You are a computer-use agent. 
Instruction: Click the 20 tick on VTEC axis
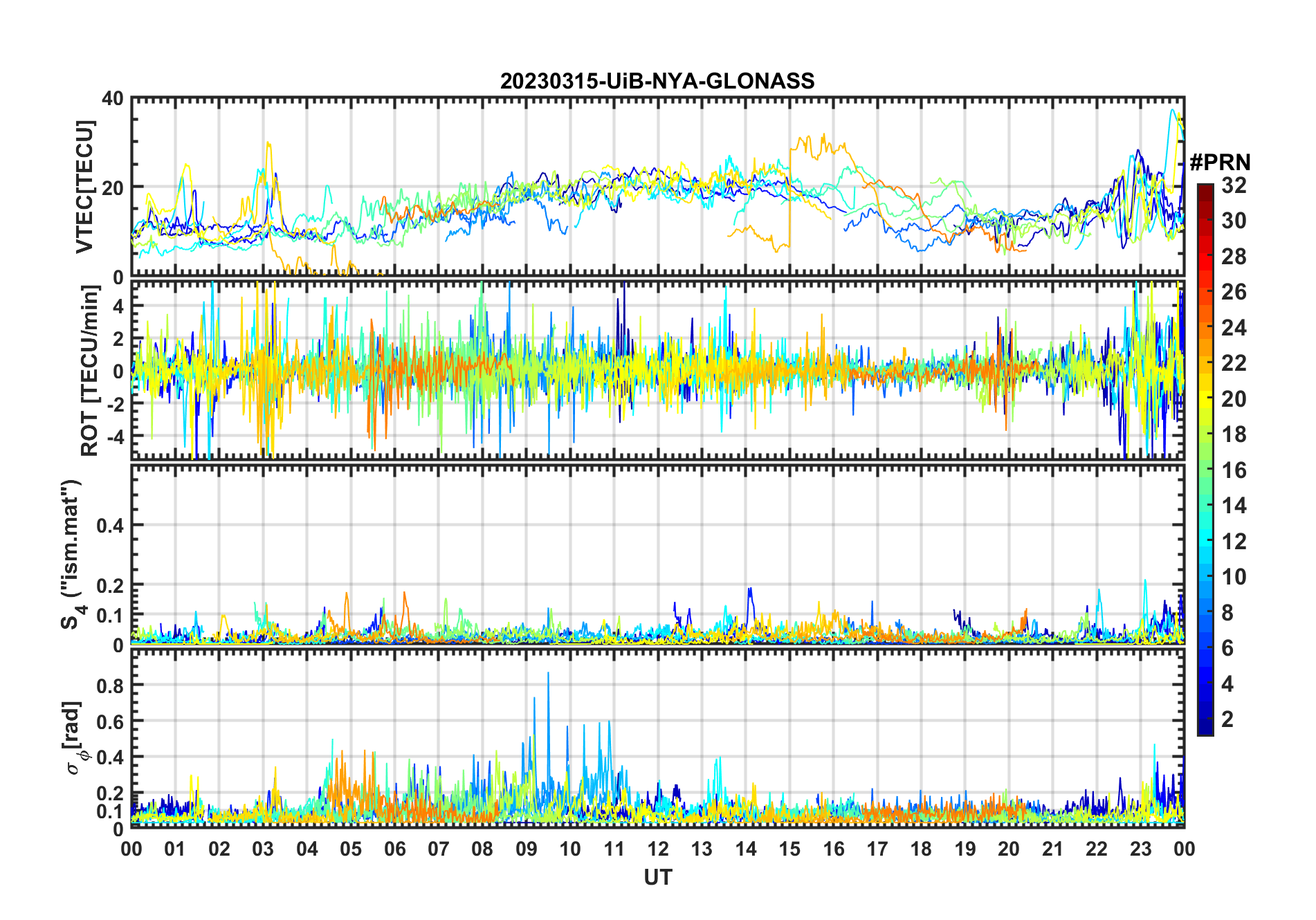[x=113, y=187]
